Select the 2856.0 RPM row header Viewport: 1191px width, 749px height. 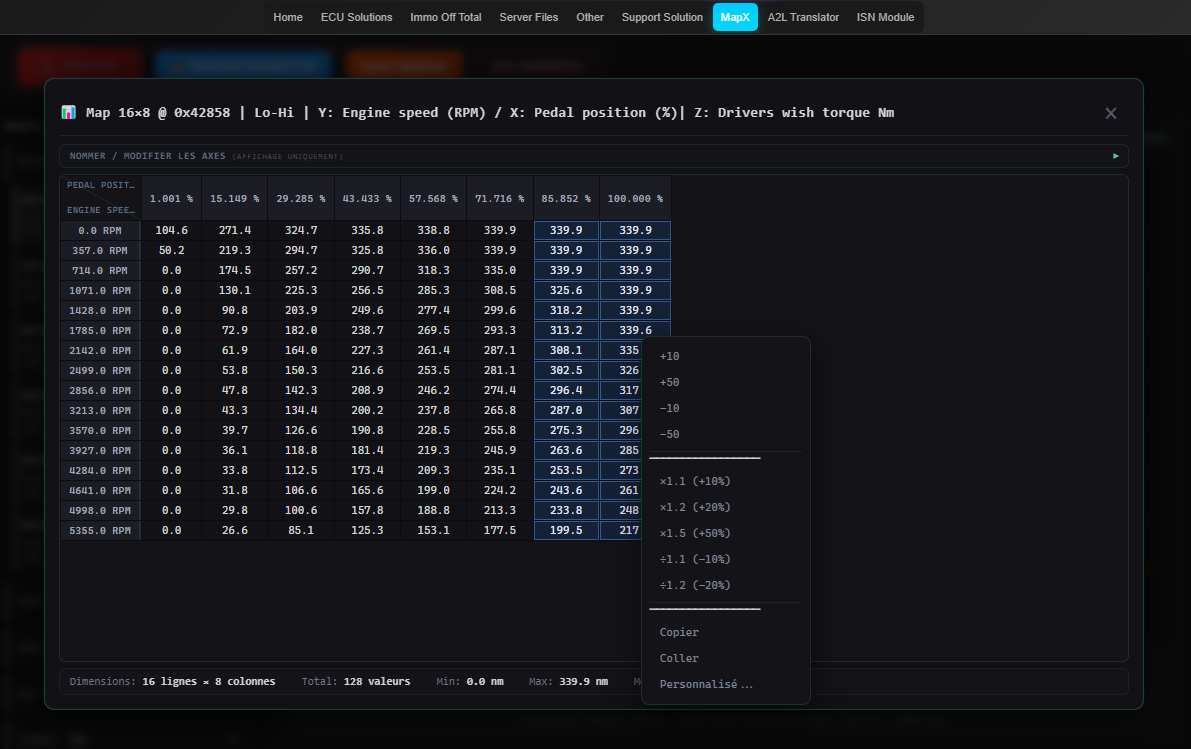100,390
